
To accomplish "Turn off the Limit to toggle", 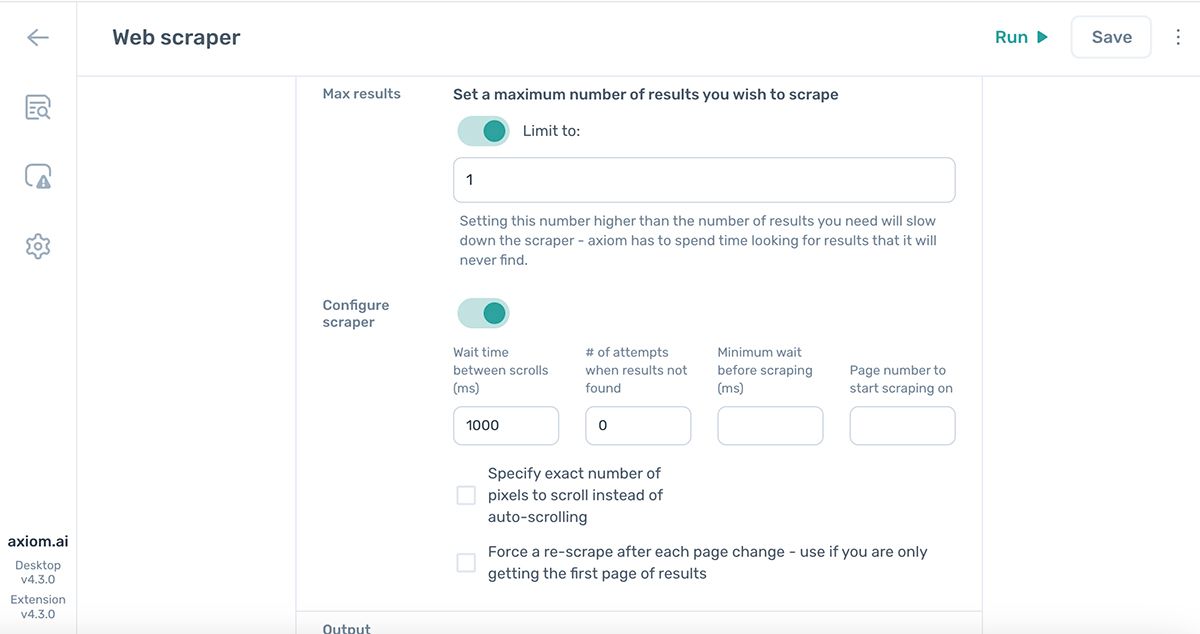I will pyautogui.click(x=483, y=131).
